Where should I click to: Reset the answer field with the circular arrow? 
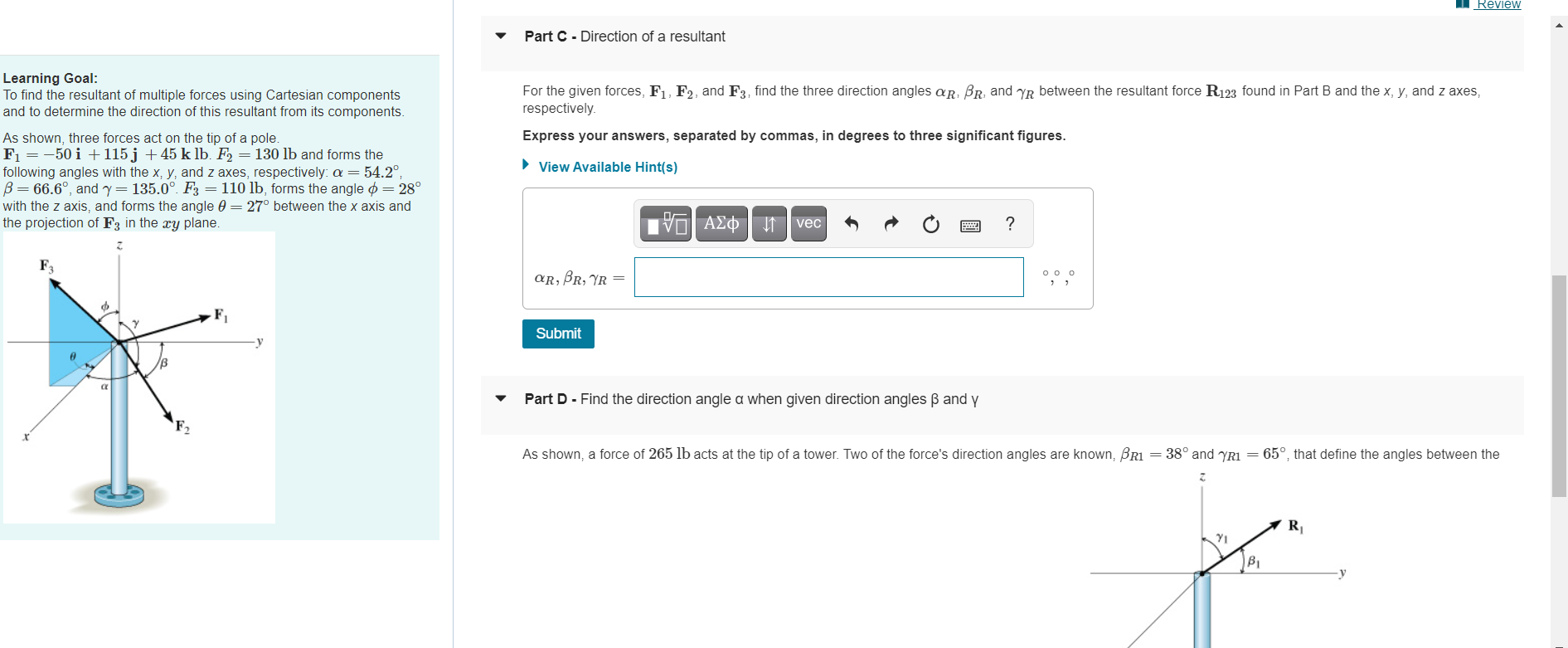[930, 223]
